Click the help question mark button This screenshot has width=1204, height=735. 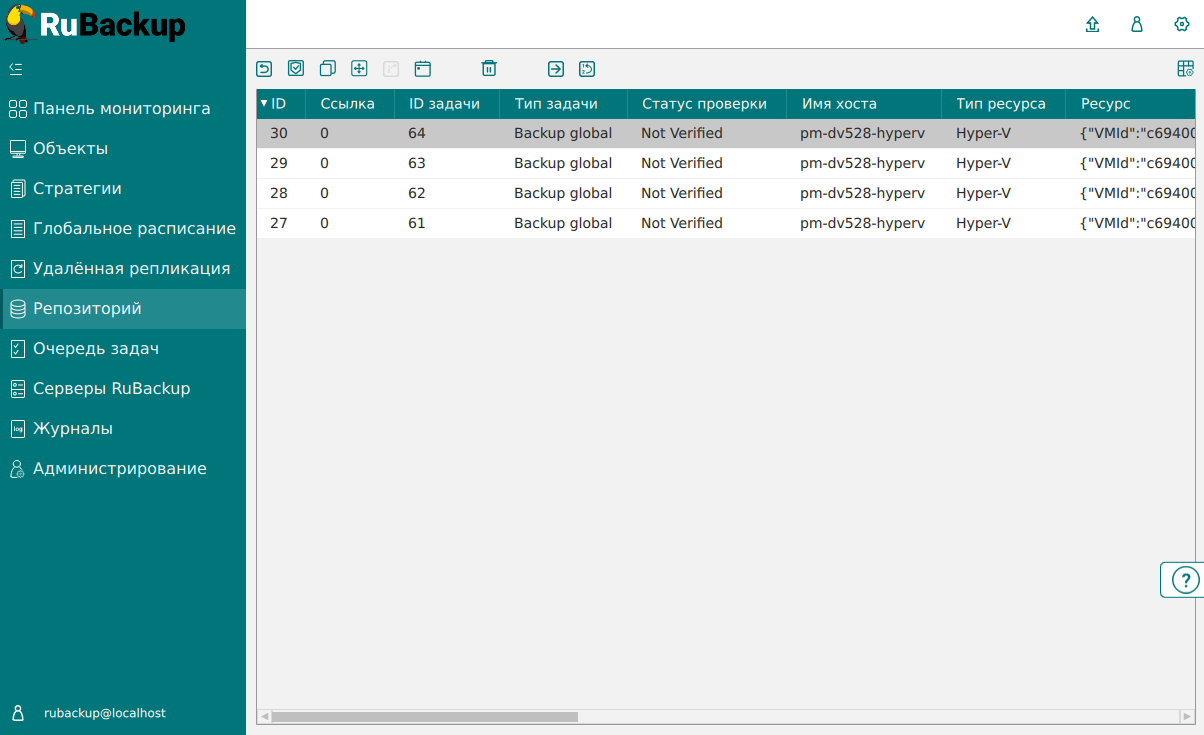tap(1184, 580)
